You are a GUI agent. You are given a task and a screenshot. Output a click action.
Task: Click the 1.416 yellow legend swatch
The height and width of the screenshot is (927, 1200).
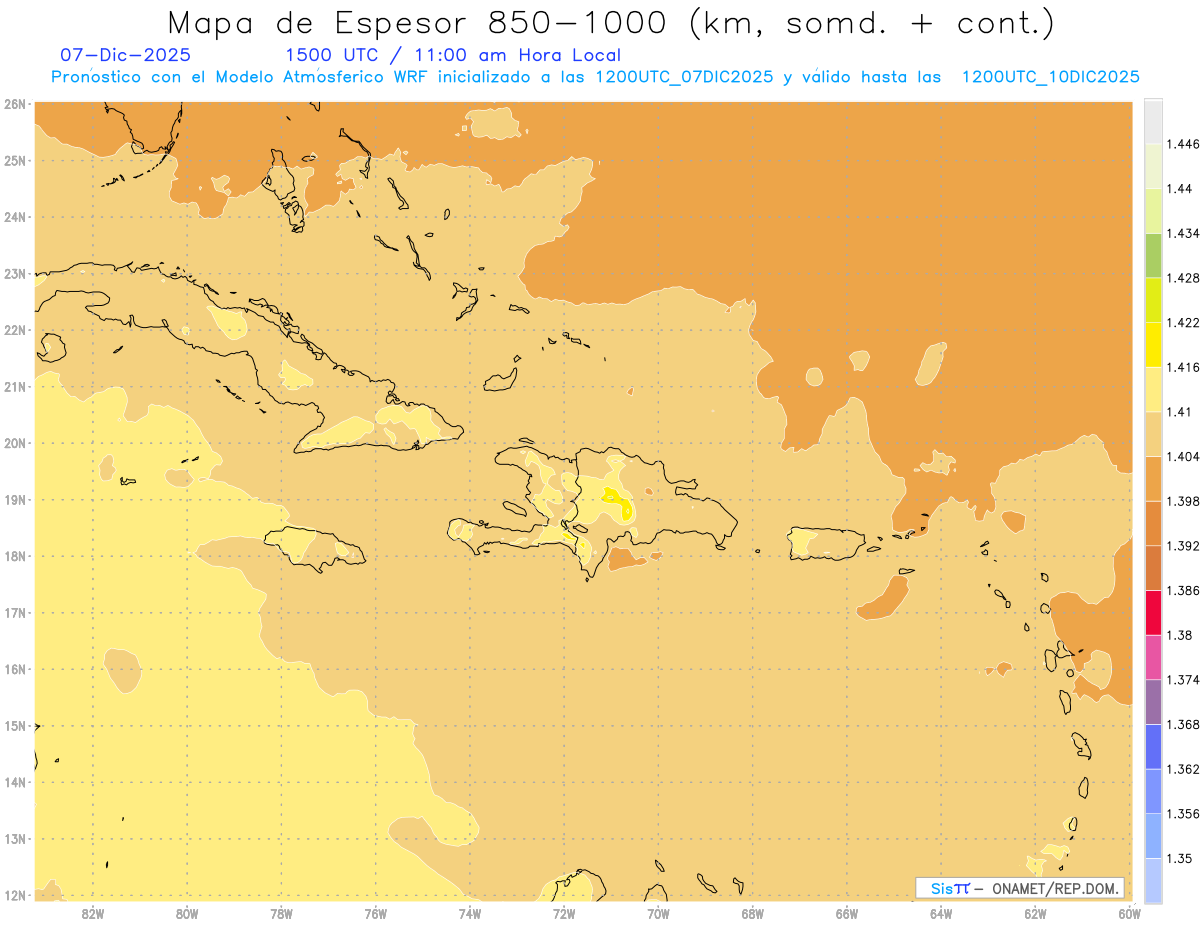[x=1153, y=345]
